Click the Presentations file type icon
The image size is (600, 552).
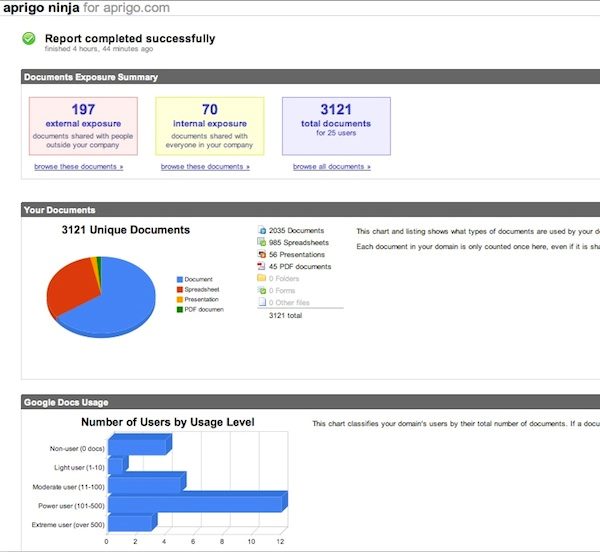262,254
